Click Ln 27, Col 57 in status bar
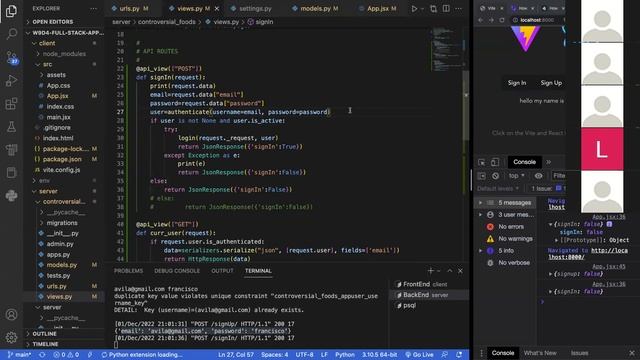Image resolution: width=640 pixels, height=360 pixels. coord(236,355)
